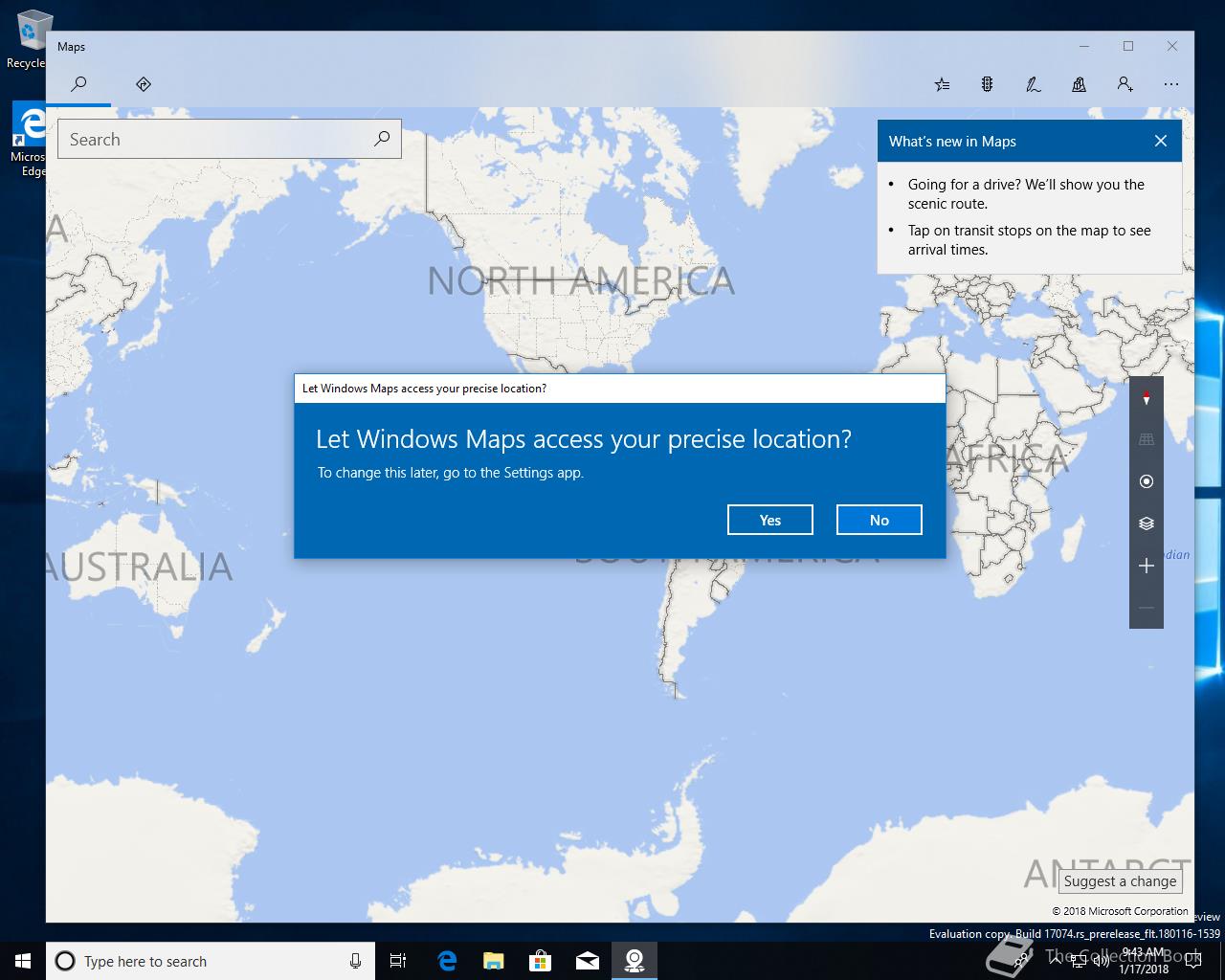Open 3D Cities icon
This screenshot has height=980, width=1225.
(x=1079, y=84)
